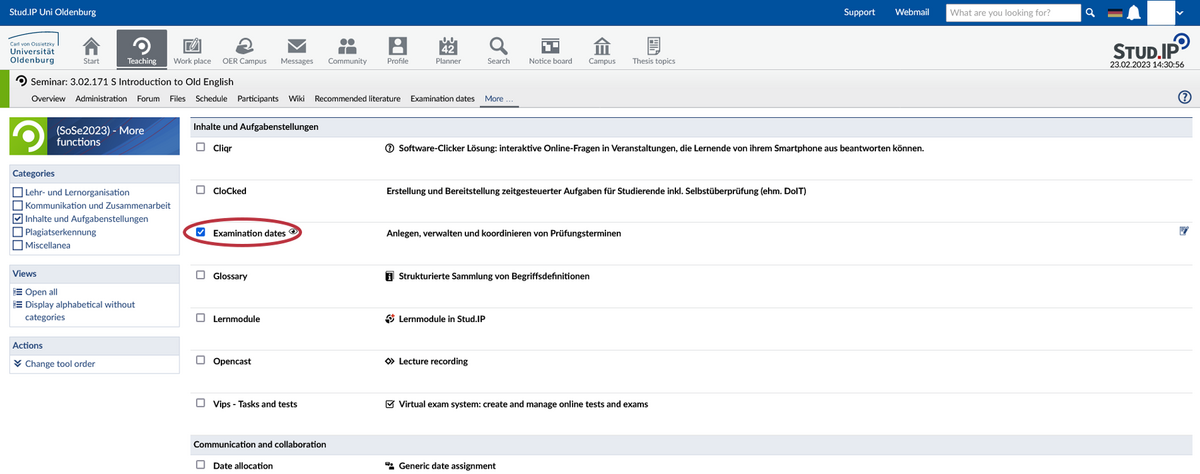1200x474 pixels.
Task: Enable the CloCked tool checkbox
Action: pos(201,190)
